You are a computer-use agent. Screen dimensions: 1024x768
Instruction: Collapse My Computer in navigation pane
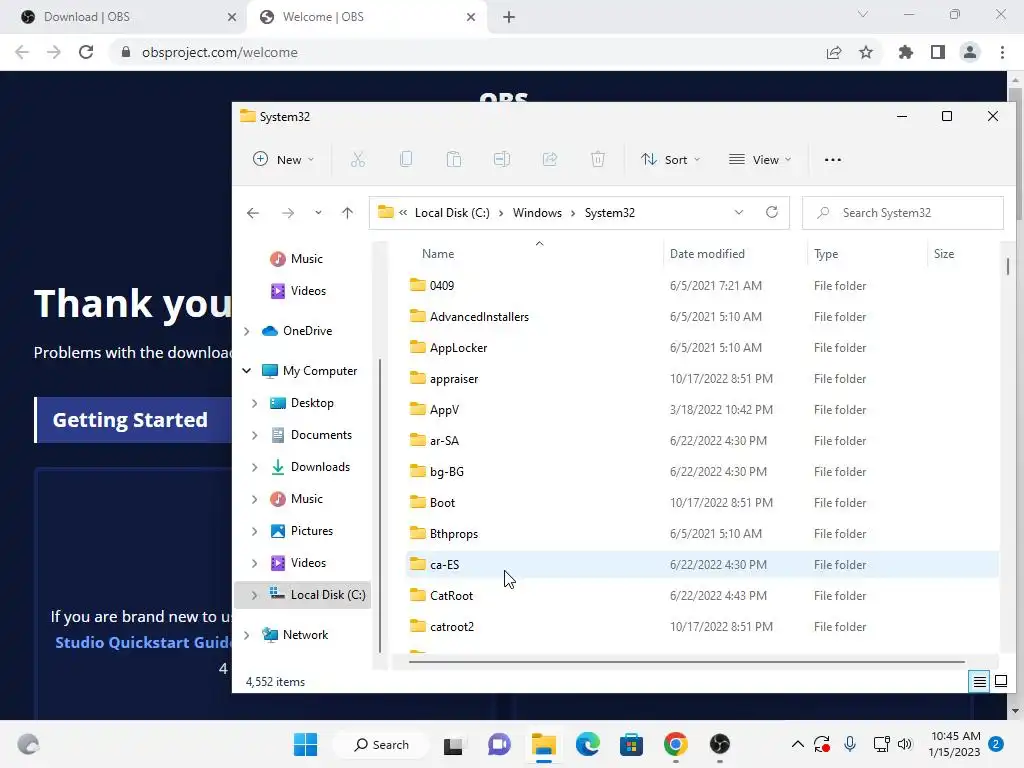pos(247,371)
